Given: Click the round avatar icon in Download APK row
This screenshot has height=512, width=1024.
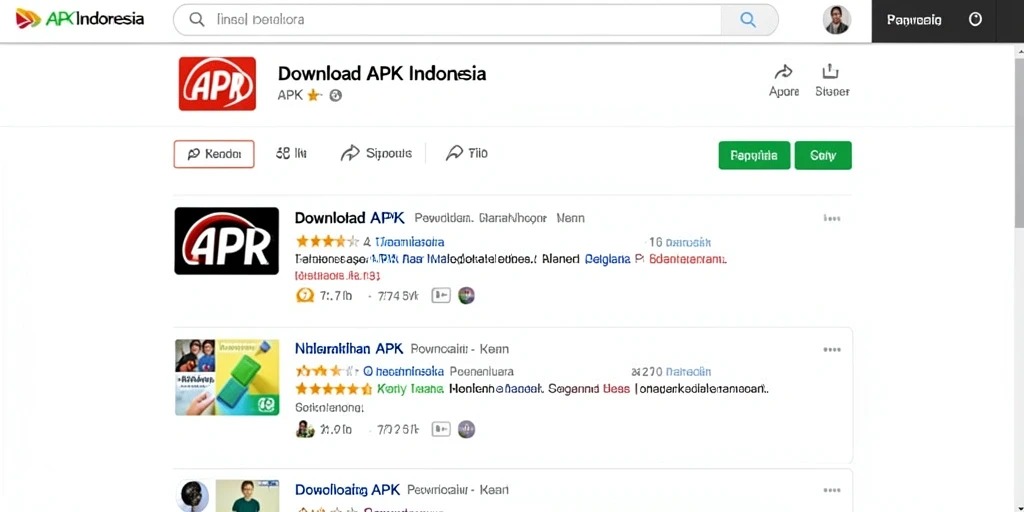Looking at the screenshot, I should click(466, 296).
